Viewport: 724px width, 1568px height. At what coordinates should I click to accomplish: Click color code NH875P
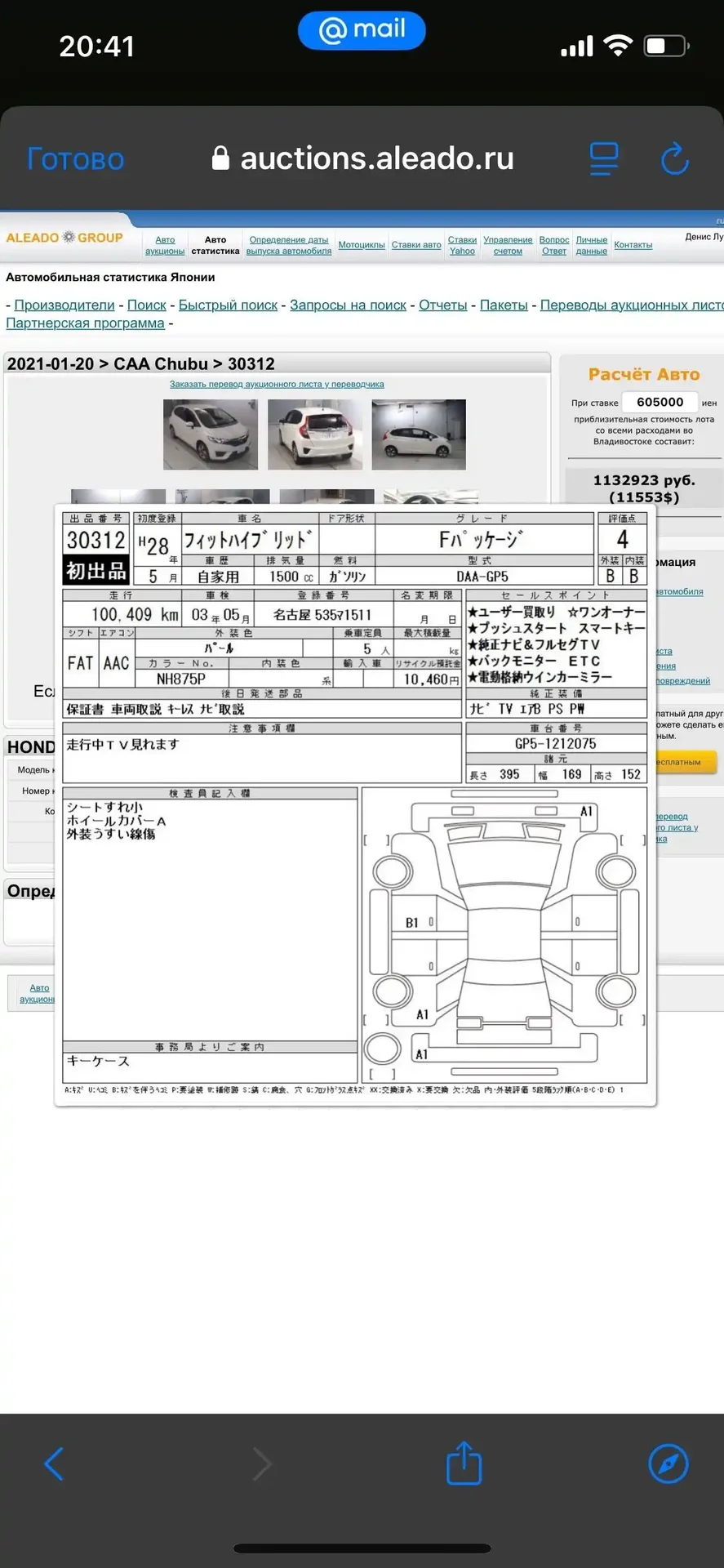(x=181, y=679)
